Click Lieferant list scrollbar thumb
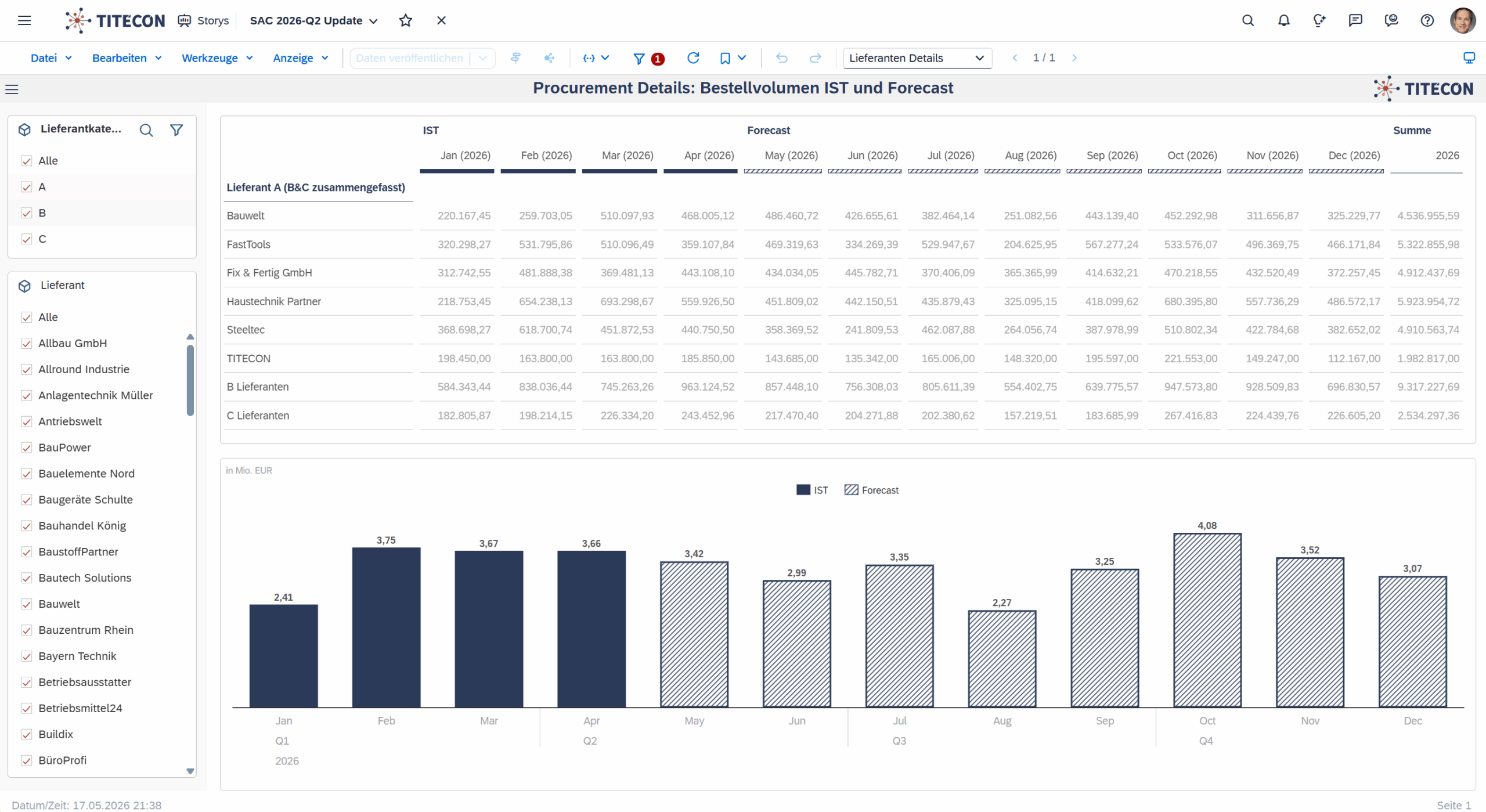Screen dimensions: 1486x812 (x=190, y=381)
